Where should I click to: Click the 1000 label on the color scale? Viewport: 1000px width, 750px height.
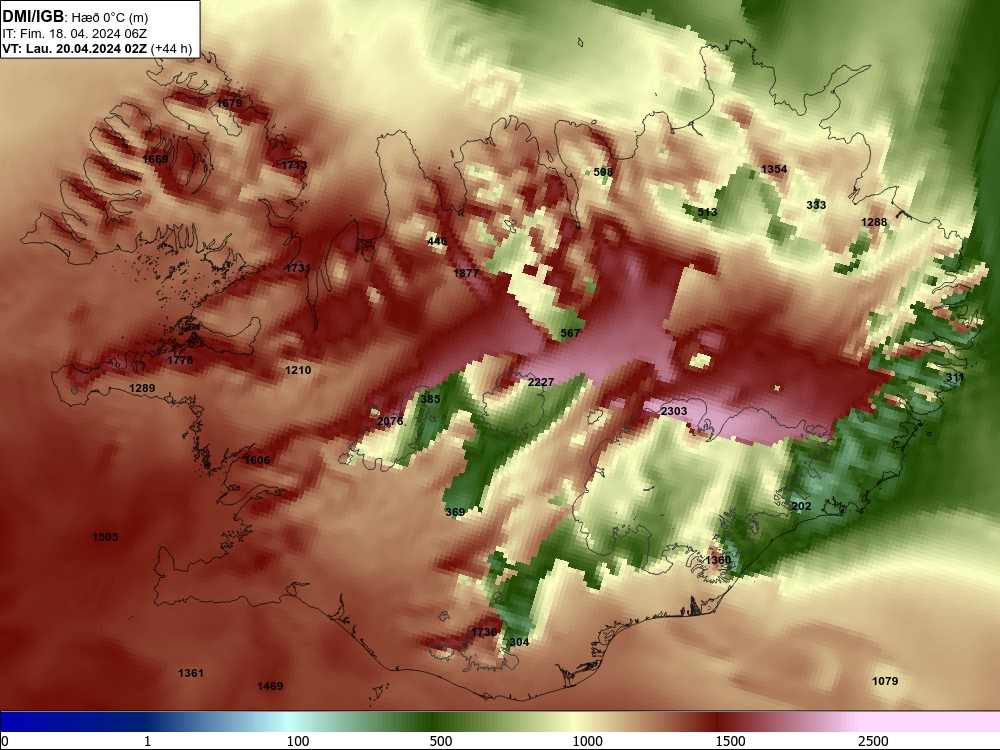pyautogui.click(x=587, y=741)
